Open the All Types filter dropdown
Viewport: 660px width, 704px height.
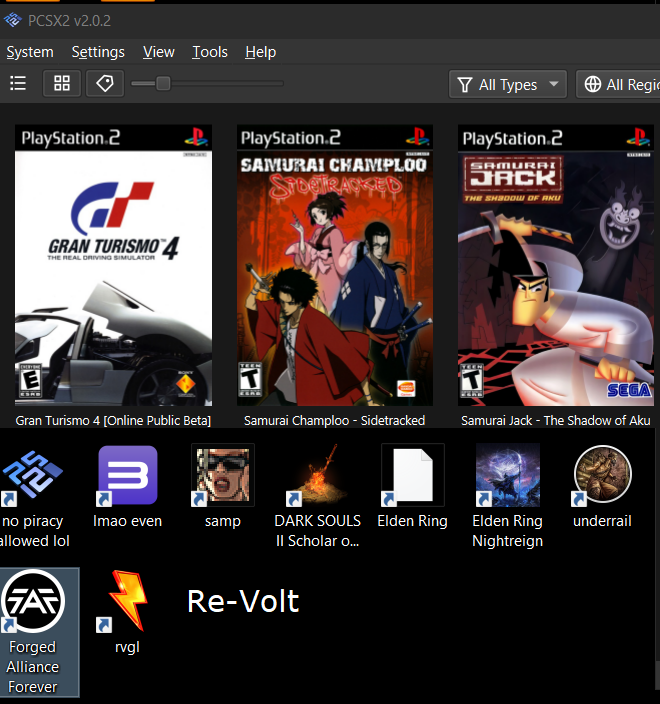pyautogui.click(x=508, y=84)
